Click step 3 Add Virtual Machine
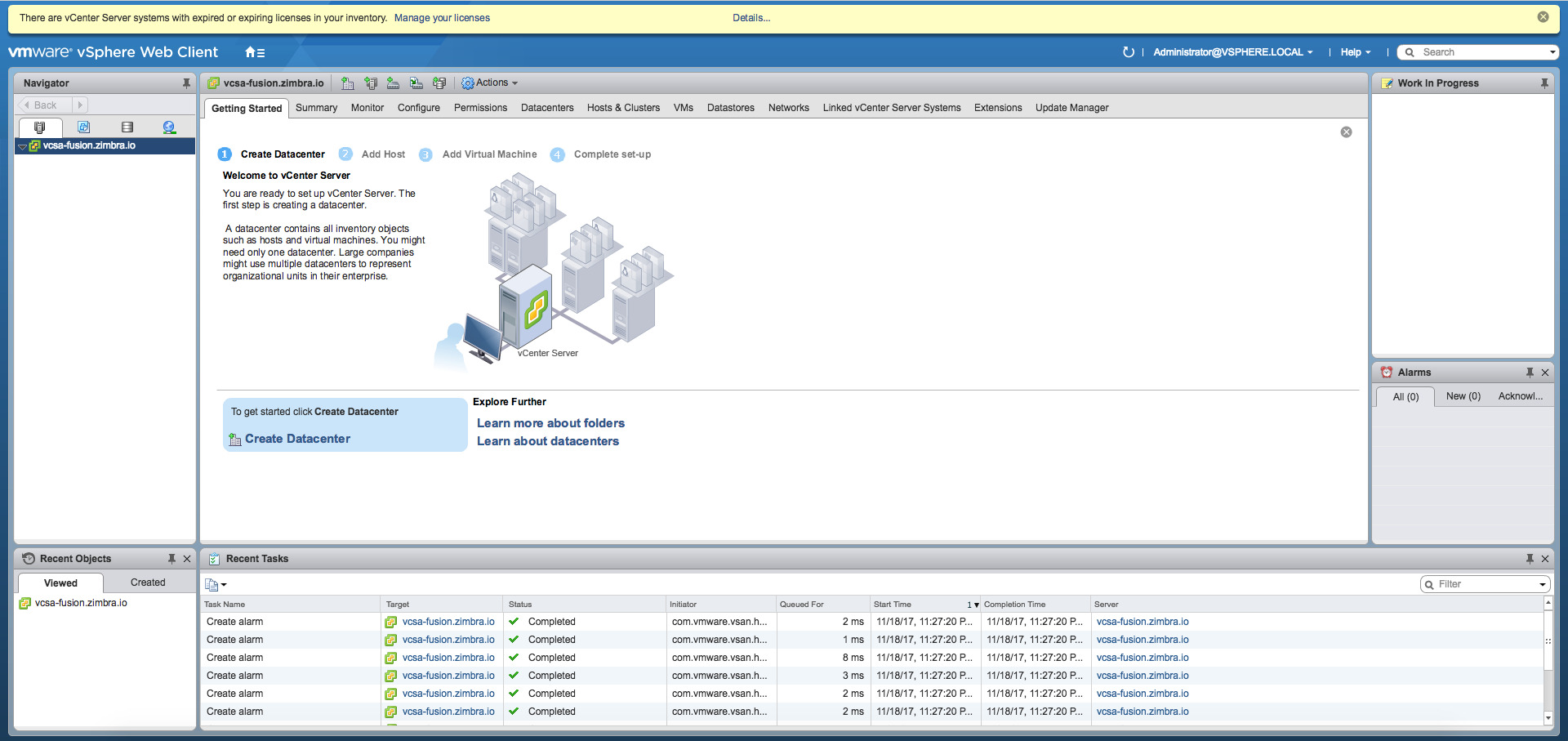The width and height of the screenshot is (1568, 741). [x=479, y=154]
